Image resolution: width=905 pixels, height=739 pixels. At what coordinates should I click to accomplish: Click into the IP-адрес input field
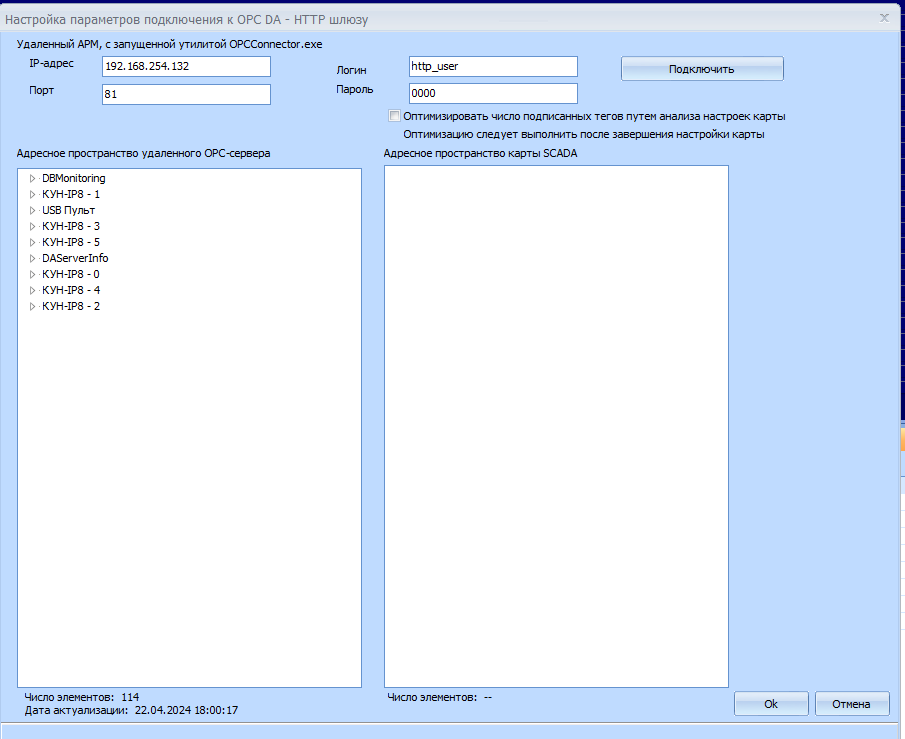click(186, 66)
